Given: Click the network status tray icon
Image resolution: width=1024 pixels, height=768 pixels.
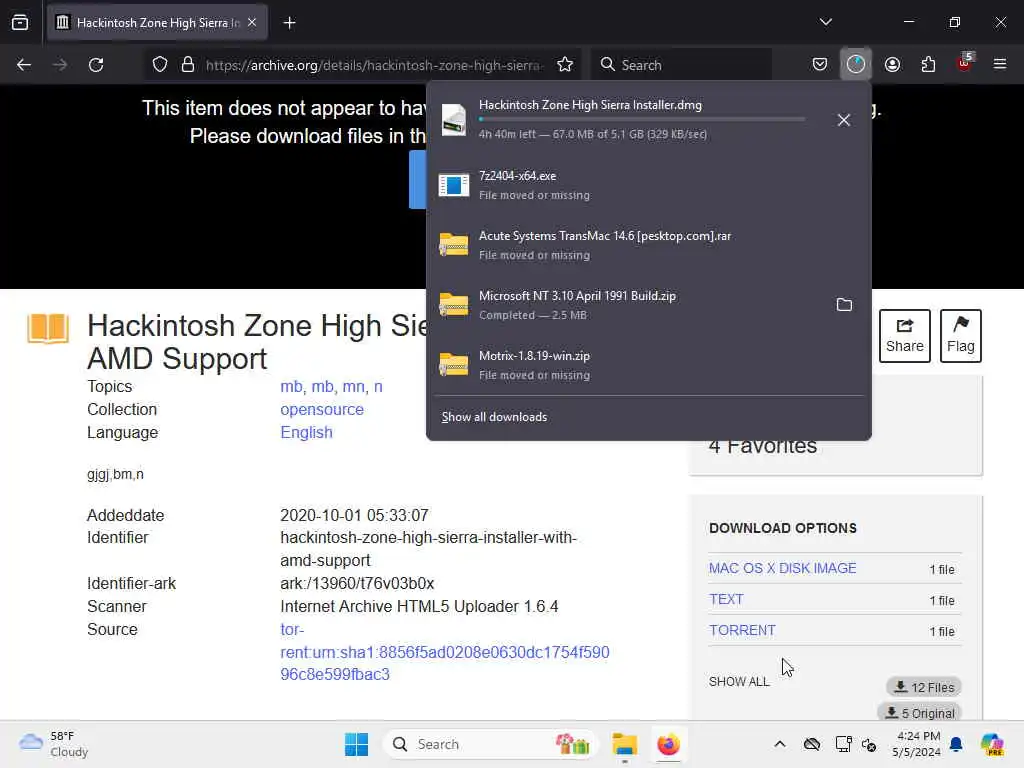Looking at the screenshot, I should 843,744.
